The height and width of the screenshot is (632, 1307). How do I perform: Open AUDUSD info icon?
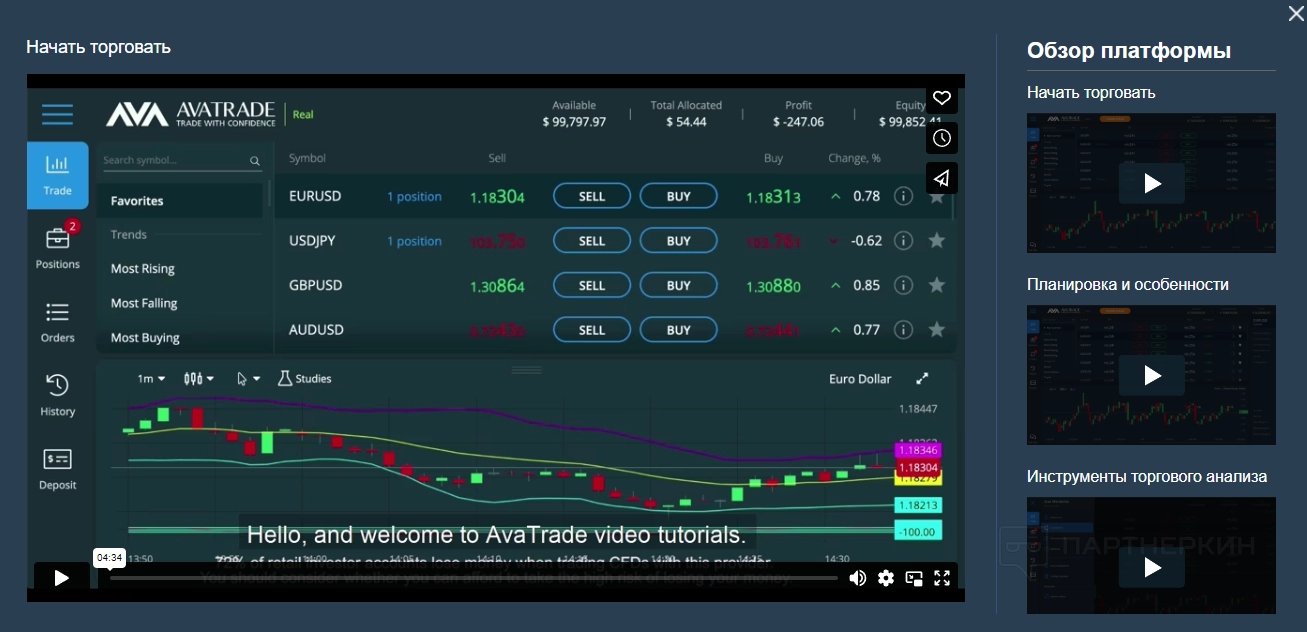pos(903,330)
